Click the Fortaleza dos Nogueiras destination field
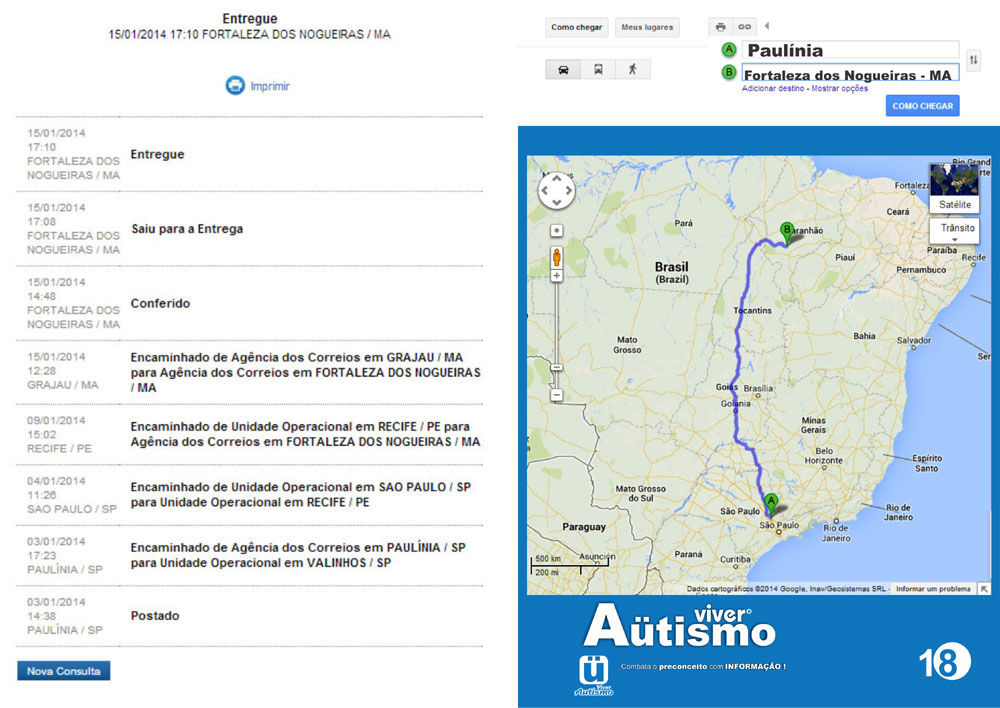The width and height of the screenshot is (1000, 708). pyautogui.click(x=848, y=73)
